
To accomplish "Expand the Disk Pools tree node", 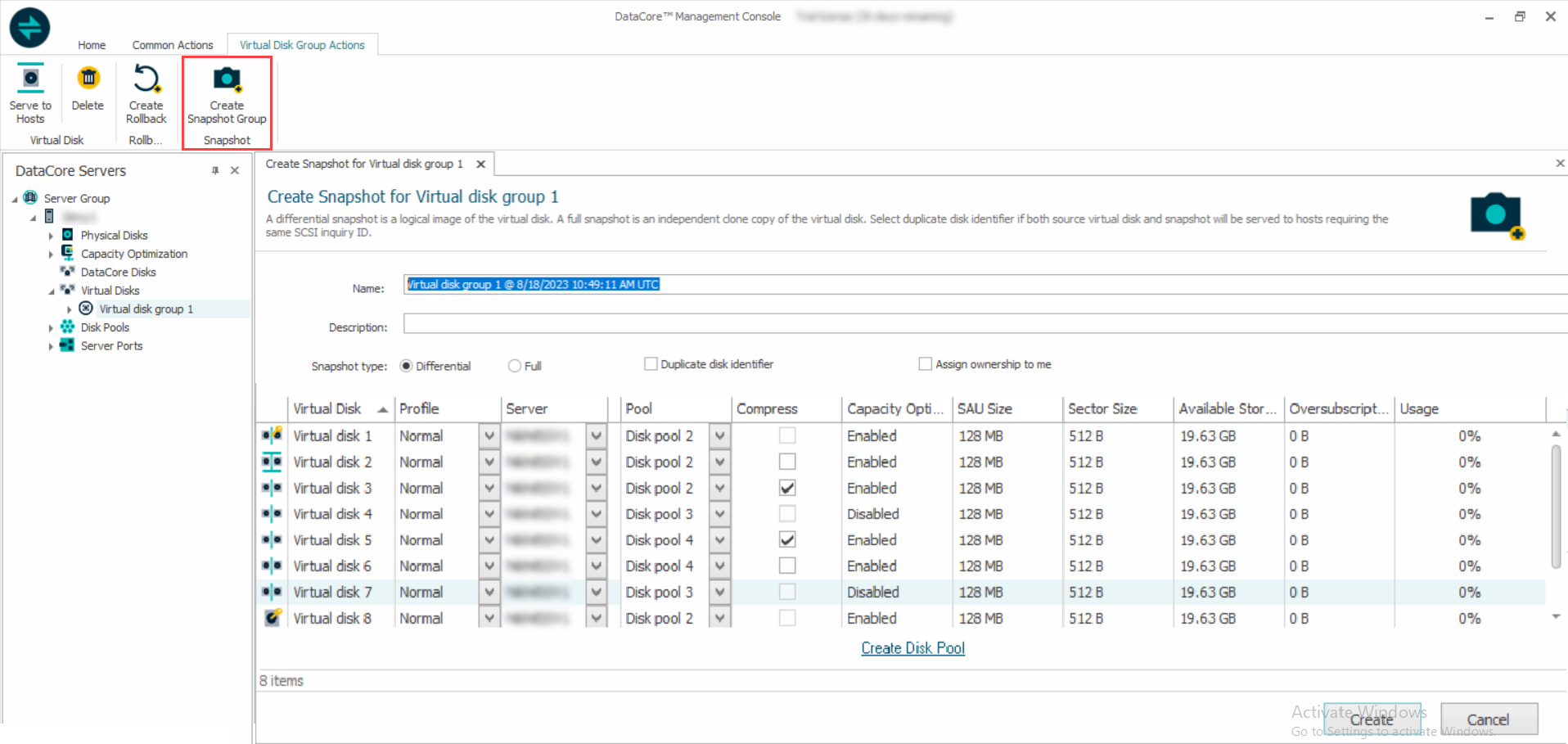I will click(51, 327).
